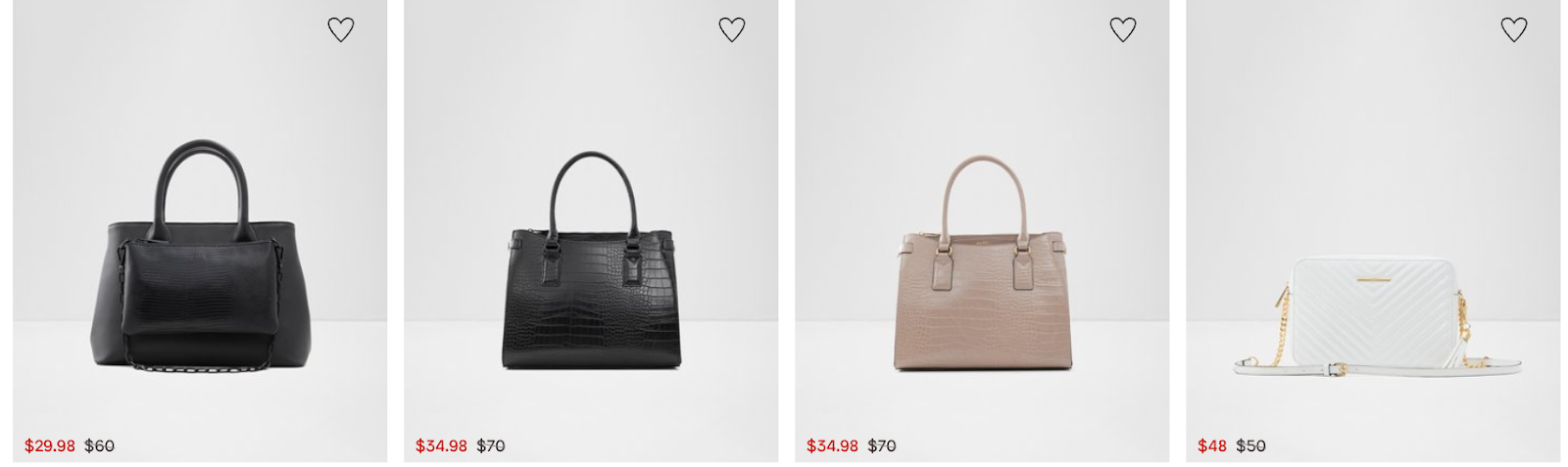The height and width of the screenshot is (467, 1568).
Task: View the black croc-embossed tote bag image
Action: [x=591, y=259]
